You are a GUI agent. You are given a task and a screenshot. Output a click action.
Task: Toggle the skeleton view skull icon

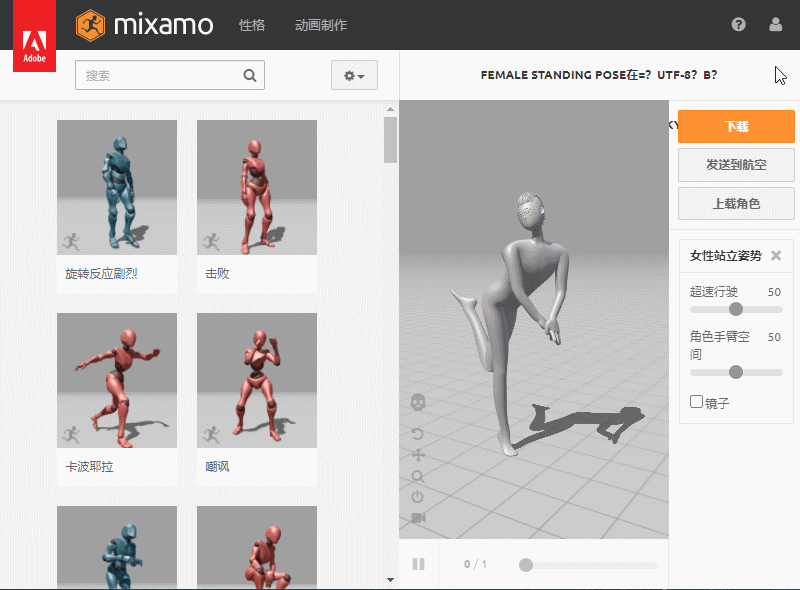pyautogui.click(x=418, y=402)
